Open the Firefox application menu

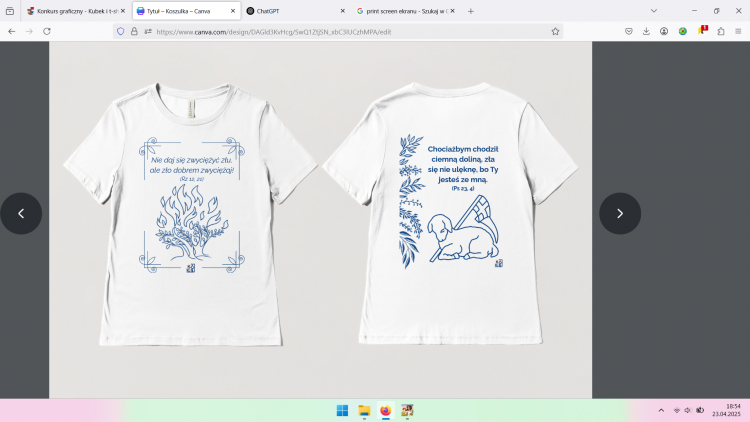(739, 31)
